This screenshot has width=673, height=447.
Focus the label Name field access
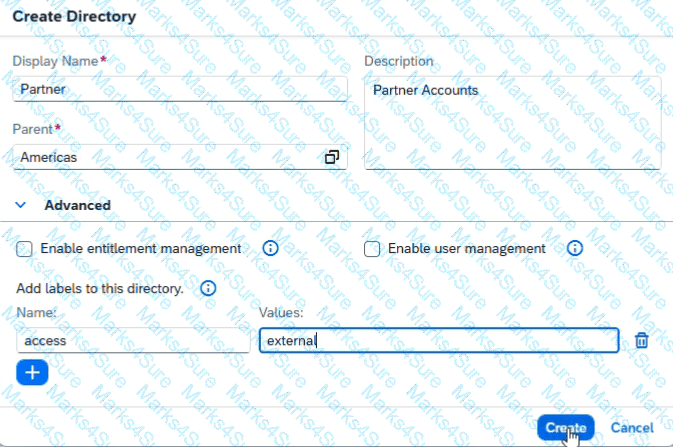133,341
